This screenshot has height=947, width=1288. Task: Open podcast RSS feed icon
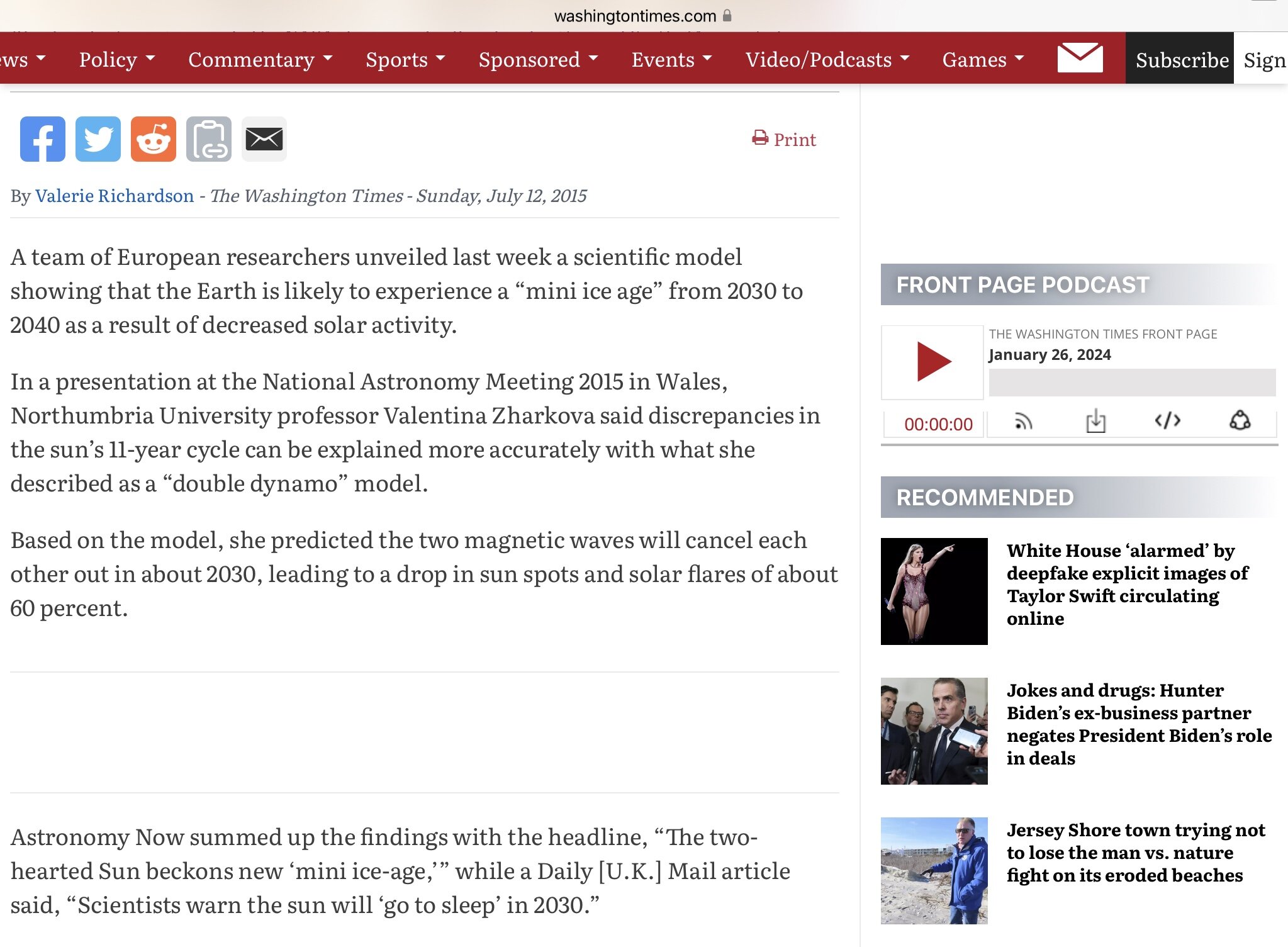[x=1023, y=422]
